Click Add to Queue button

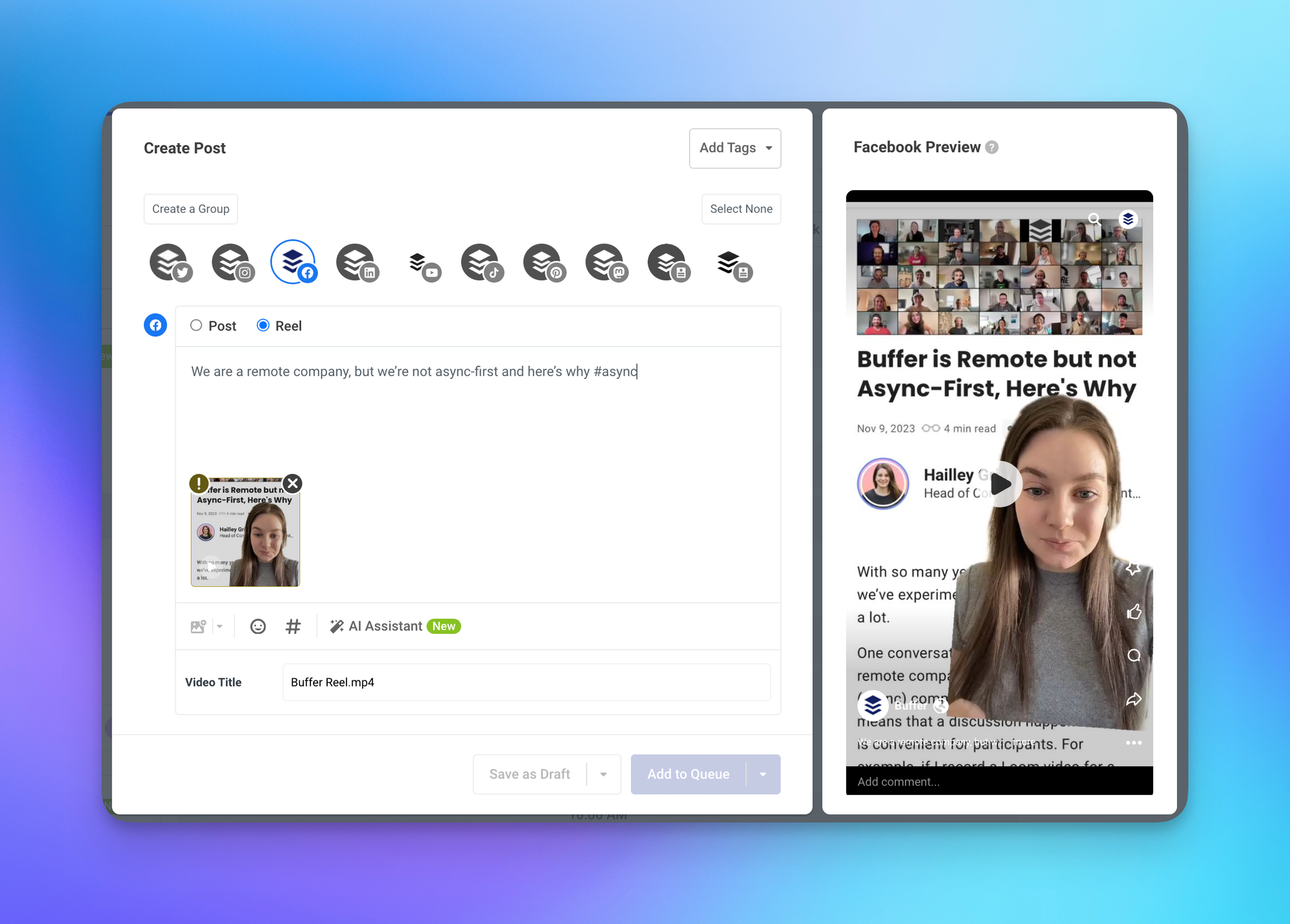[x=688, y=773]
